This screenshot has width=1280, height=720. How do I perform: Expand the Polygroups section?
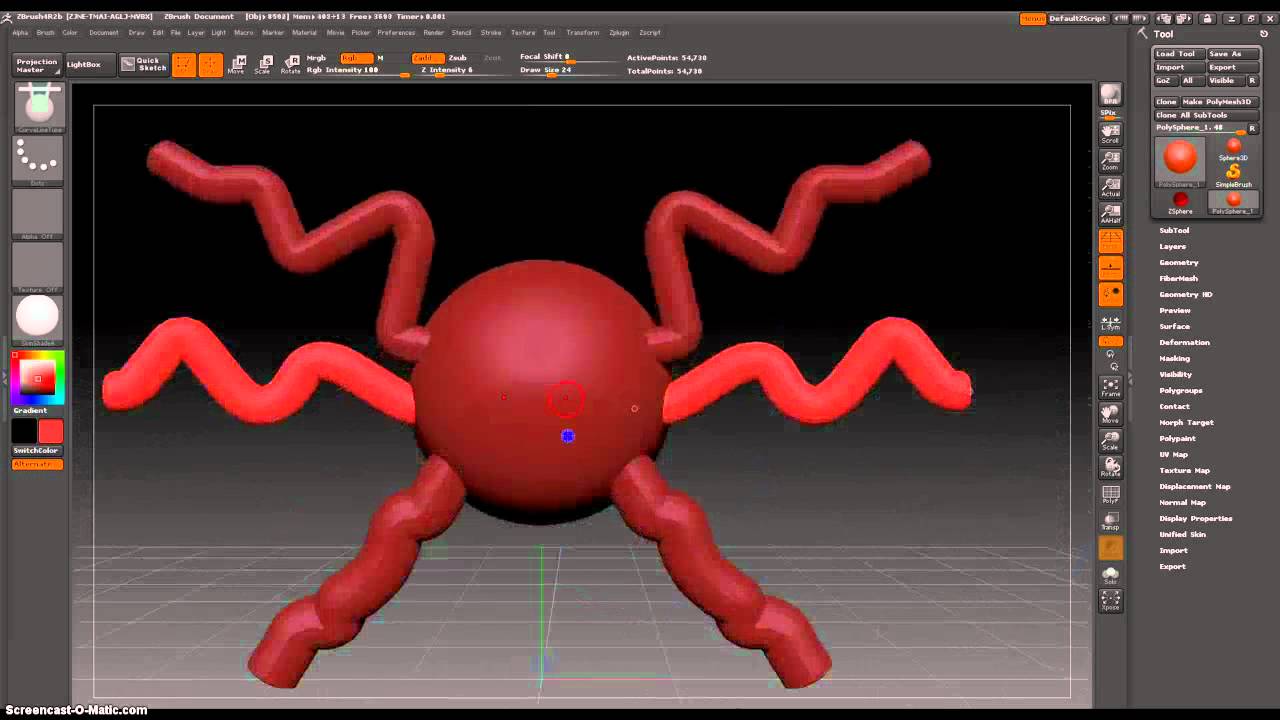point(1180,390)
